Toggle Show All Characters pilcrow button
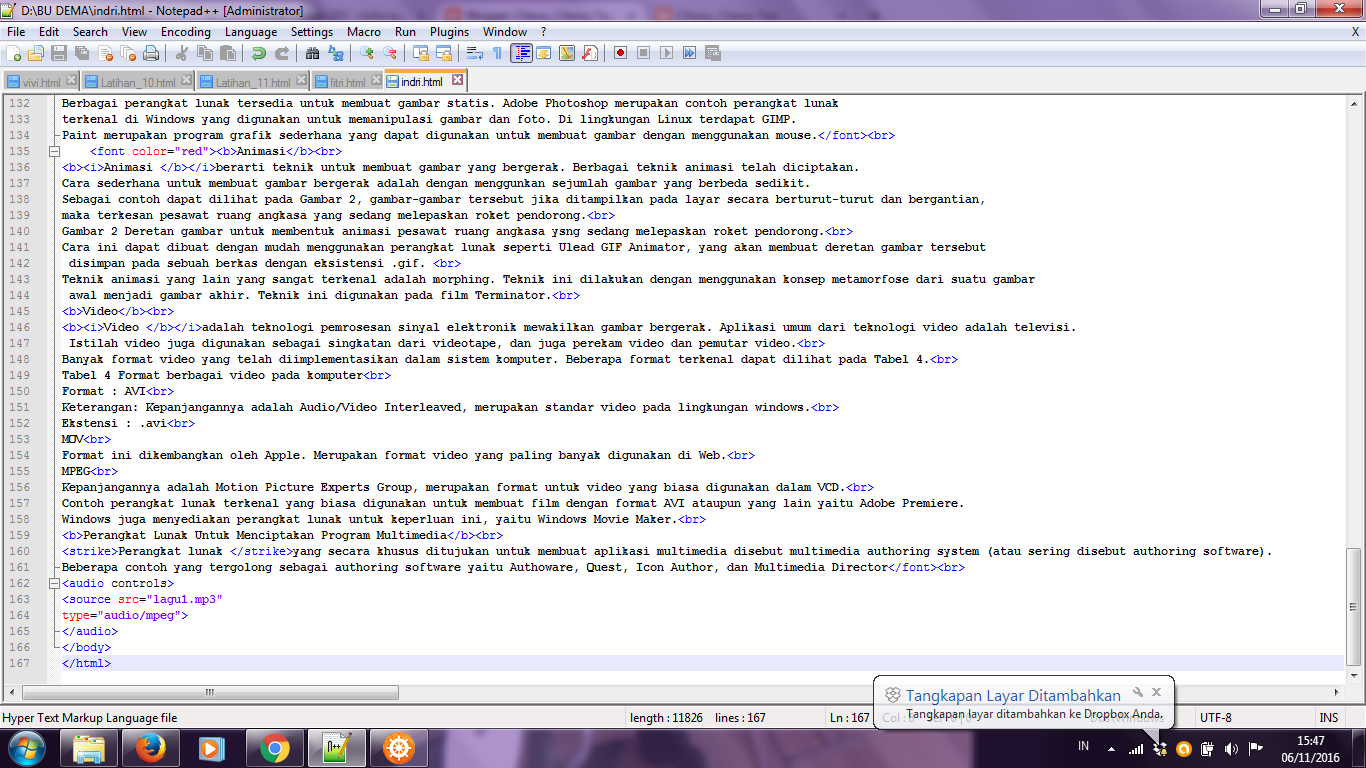This screenshot has height=768, width=1366. 498,53
